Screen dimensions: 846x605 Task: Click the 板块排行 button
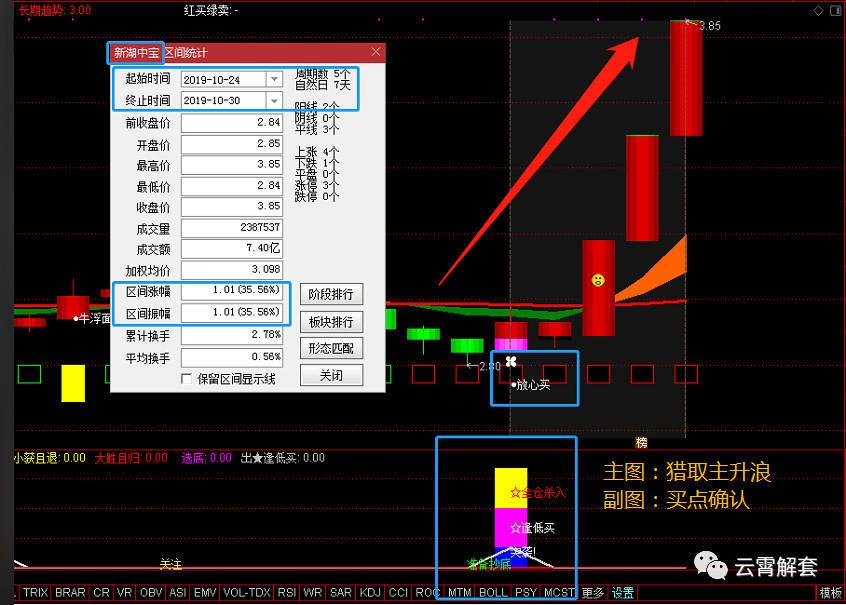tap(331, 322)
